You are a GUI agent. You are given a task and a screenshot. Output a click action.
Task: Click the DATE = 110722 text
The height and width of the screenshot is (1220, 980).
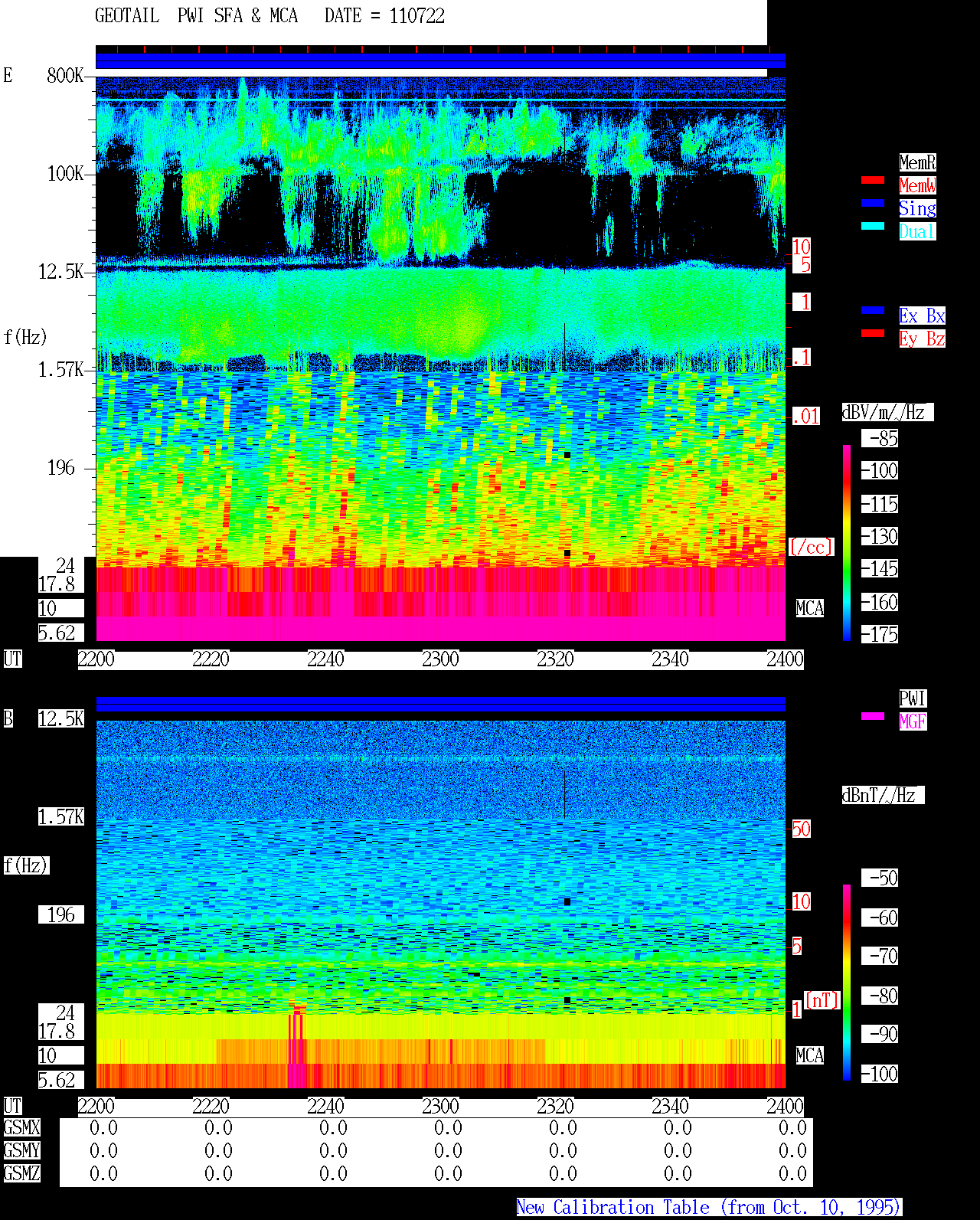point(384,16)
